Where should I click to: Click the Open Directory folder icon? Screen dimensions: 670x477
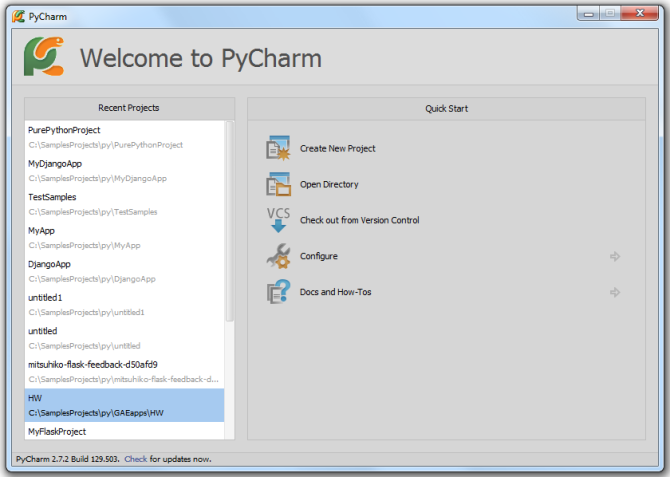point(278,184)
